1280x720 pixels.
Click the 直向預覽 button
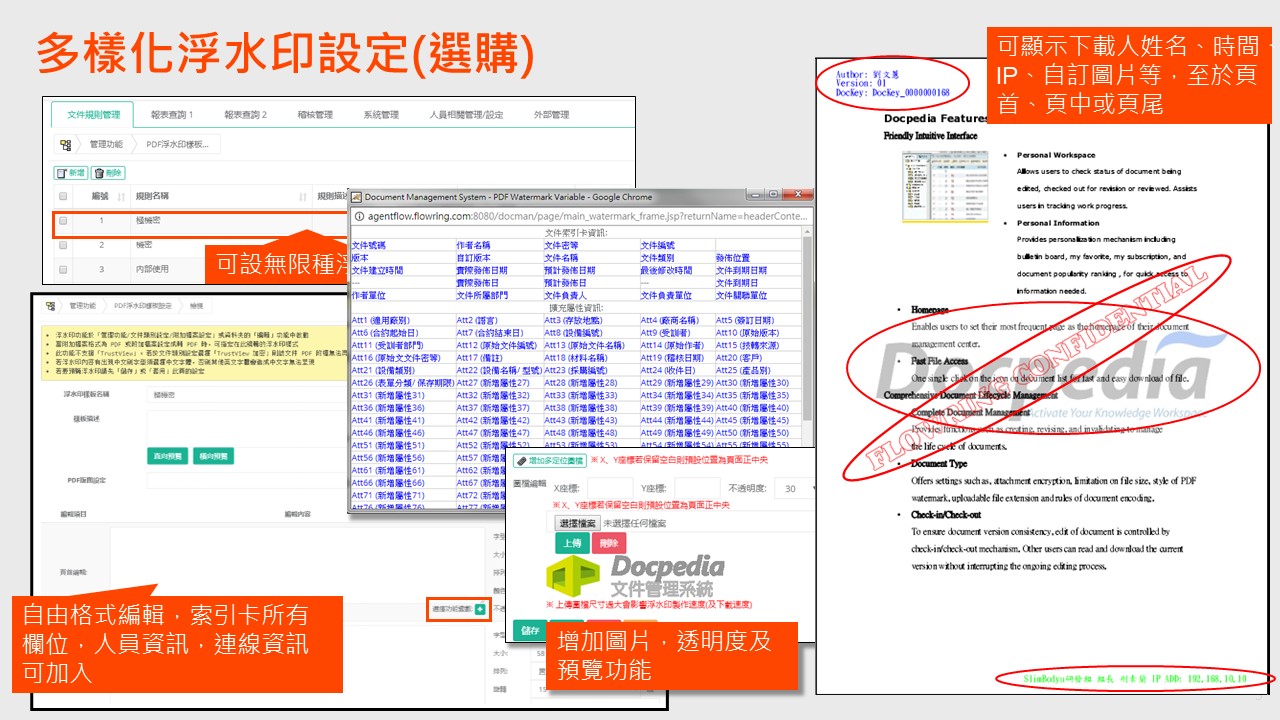[x=167, y=456]
